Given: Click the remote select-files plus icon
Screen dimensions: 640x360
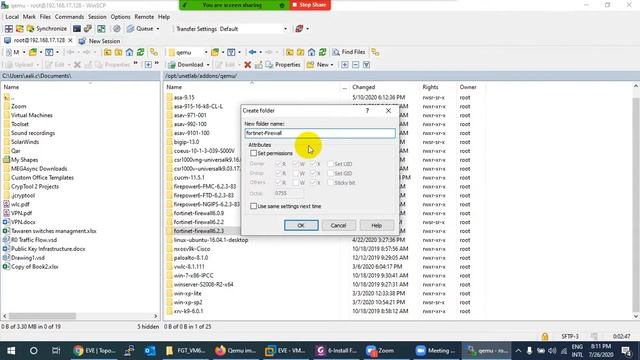Looking at the screenshot, I should click(344, 64).
